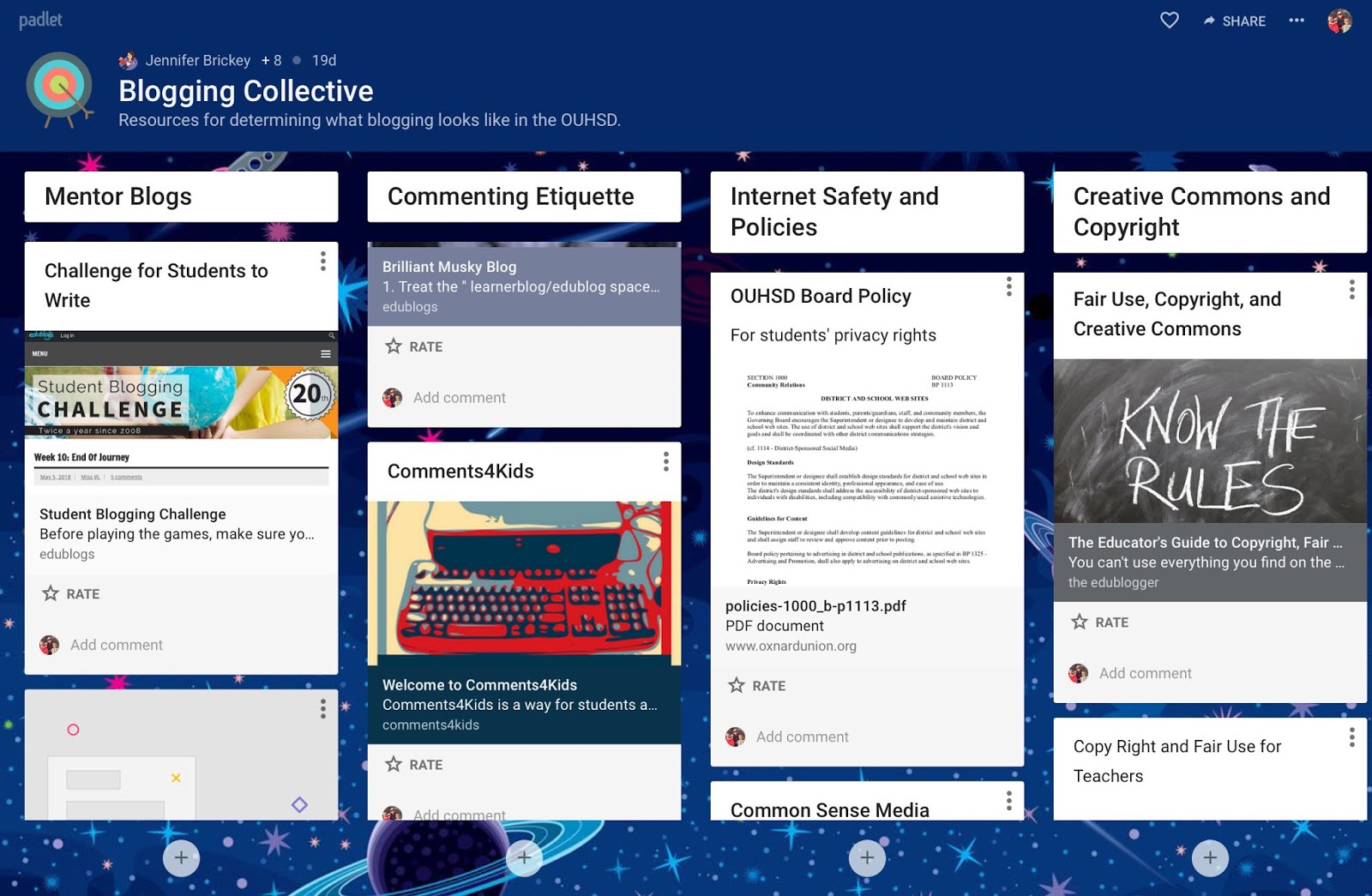Add a post to the Creative Commons column
This screenshot has width=1372, height=896.
[x=1210, y=857]
